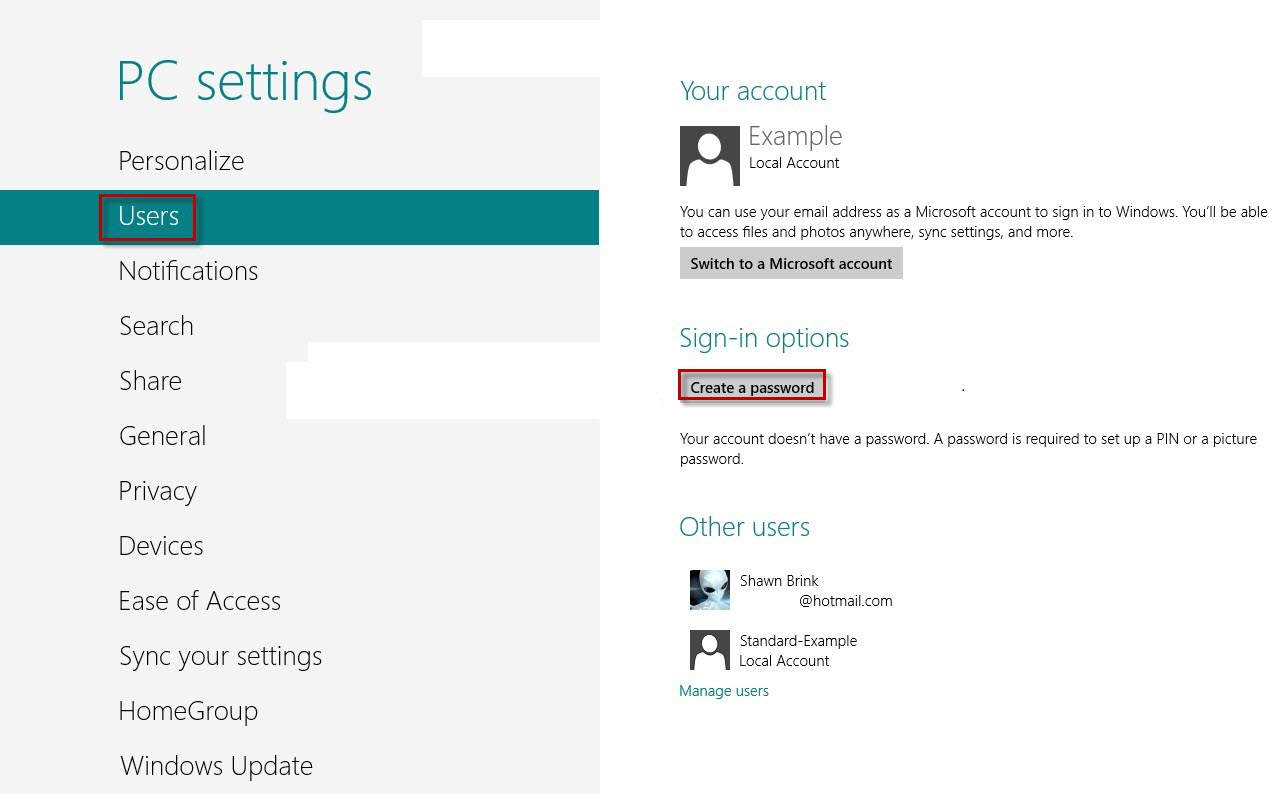Select the Standard-Example account name
Screen dimensions: 1274x794
coord(798,641)
